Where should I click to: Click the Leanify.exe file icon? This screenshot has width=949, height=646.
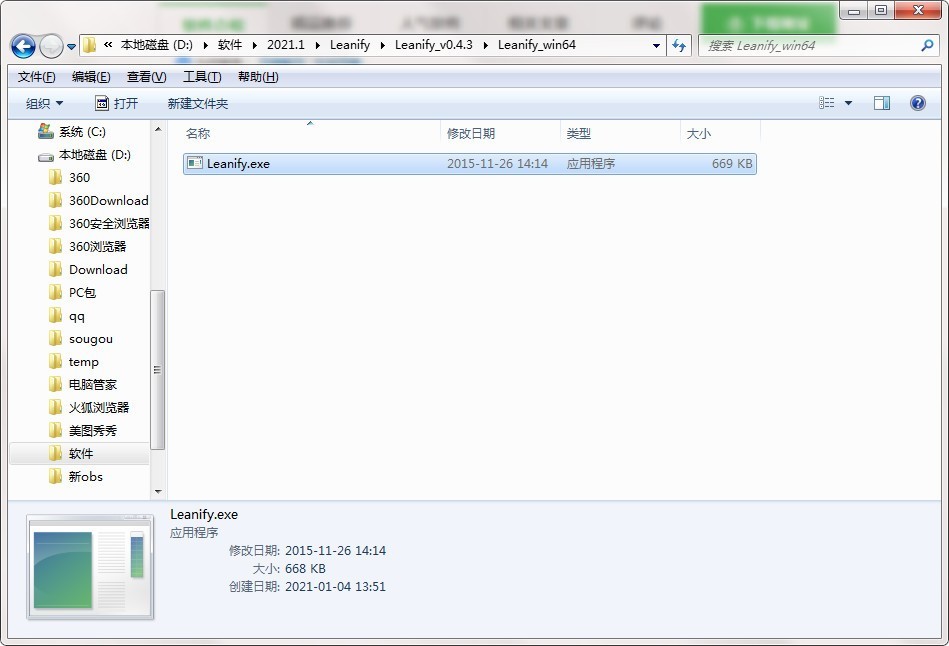pyautogui.click(x=195, y=164)
